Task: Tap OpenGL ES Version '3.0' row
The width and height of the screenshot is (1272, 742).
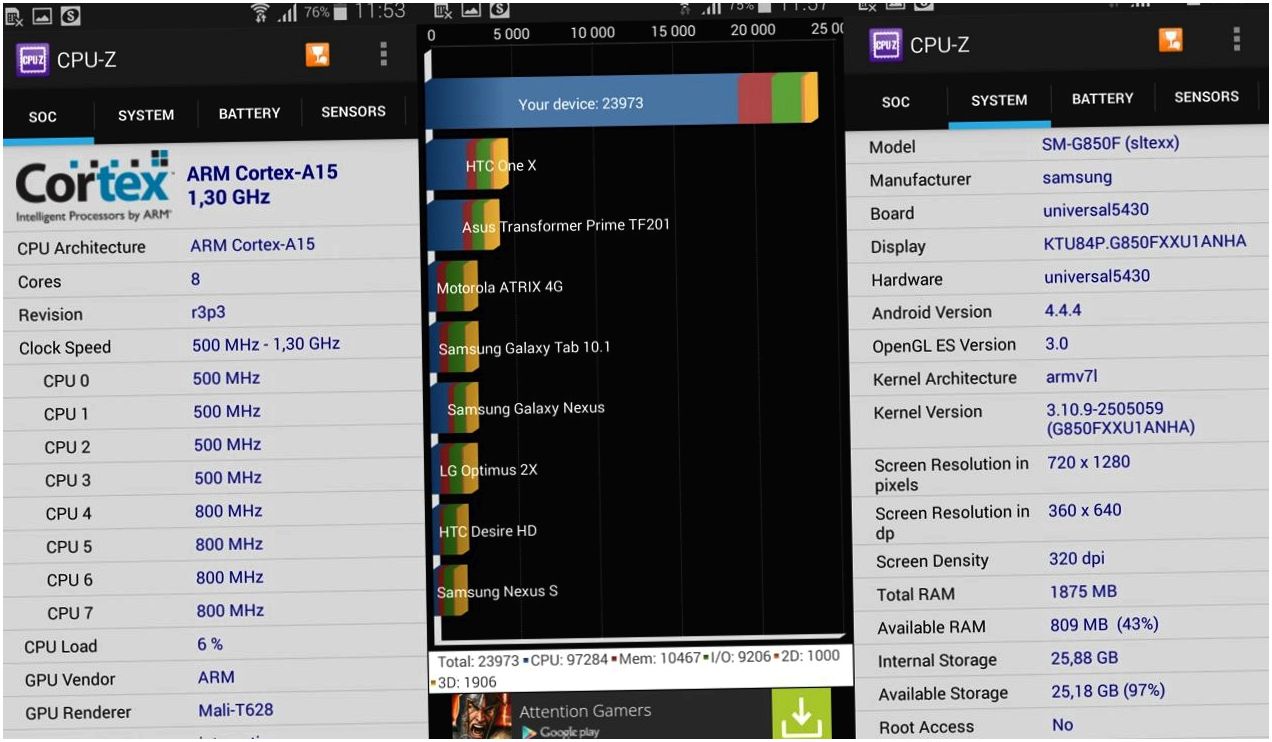Action: (x=1058, y=344)
